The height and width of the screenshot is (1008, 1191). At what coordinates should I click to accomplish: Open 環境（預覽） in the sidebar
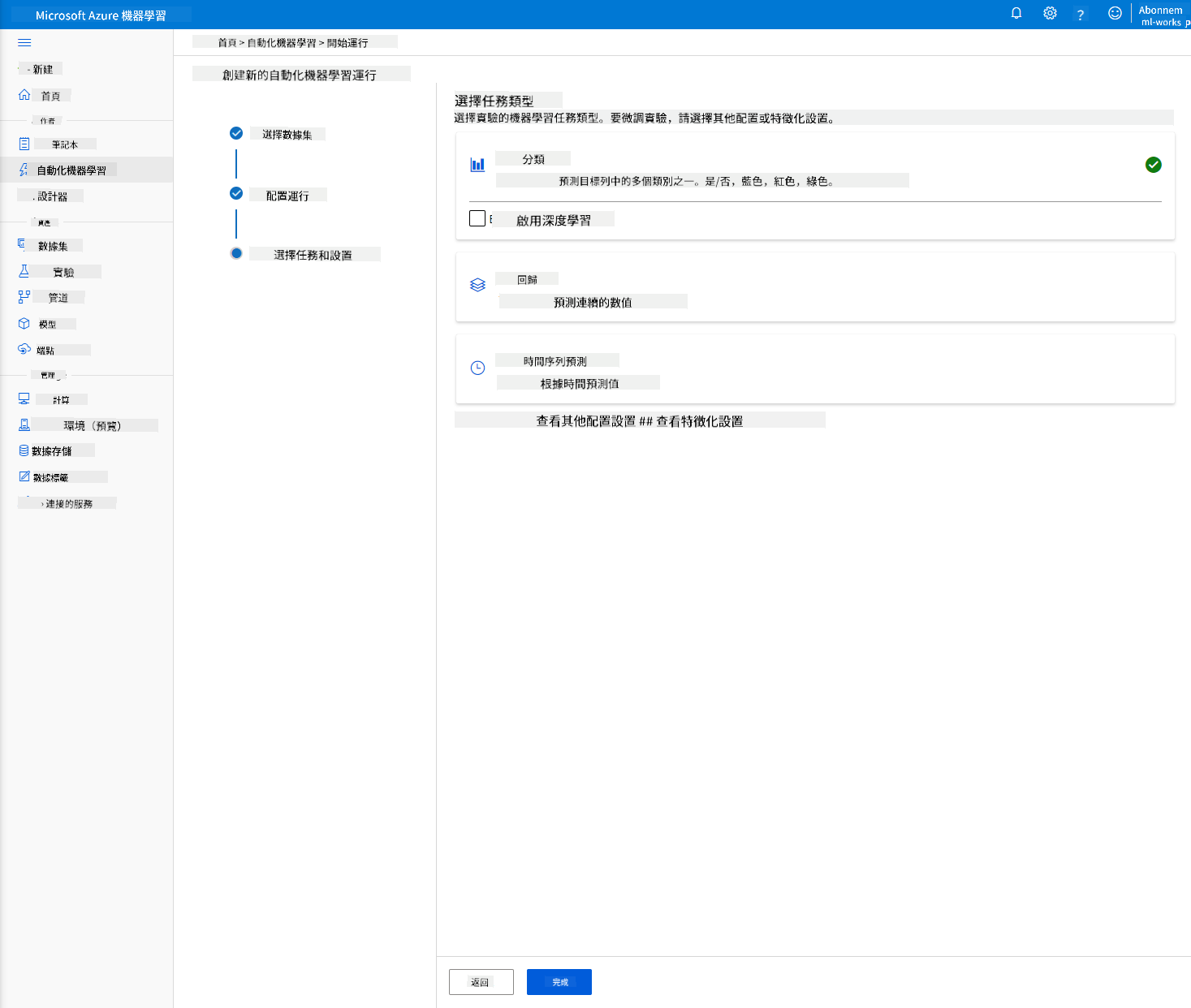pyautogui.click(x=93, y=425)
